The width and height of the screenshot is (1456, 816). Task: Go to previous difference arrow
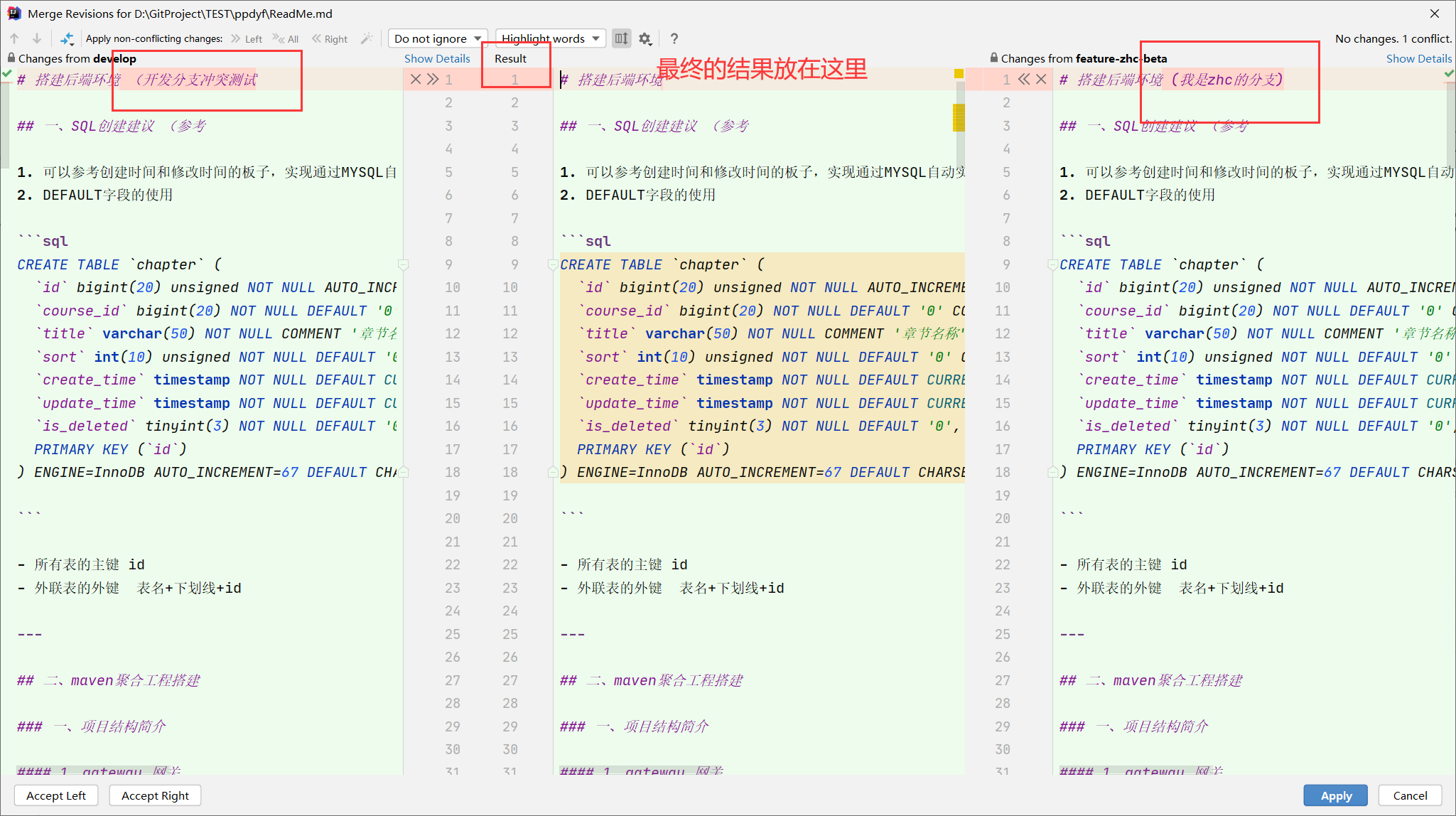click(15, 38)
